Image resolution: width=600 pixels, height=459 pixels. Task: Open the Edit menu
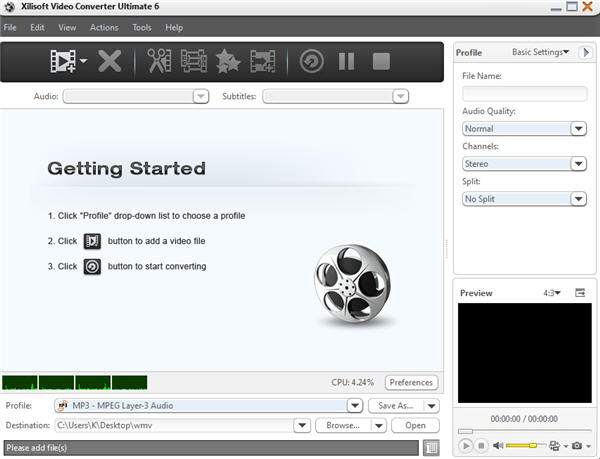click(x=37, y=28)
